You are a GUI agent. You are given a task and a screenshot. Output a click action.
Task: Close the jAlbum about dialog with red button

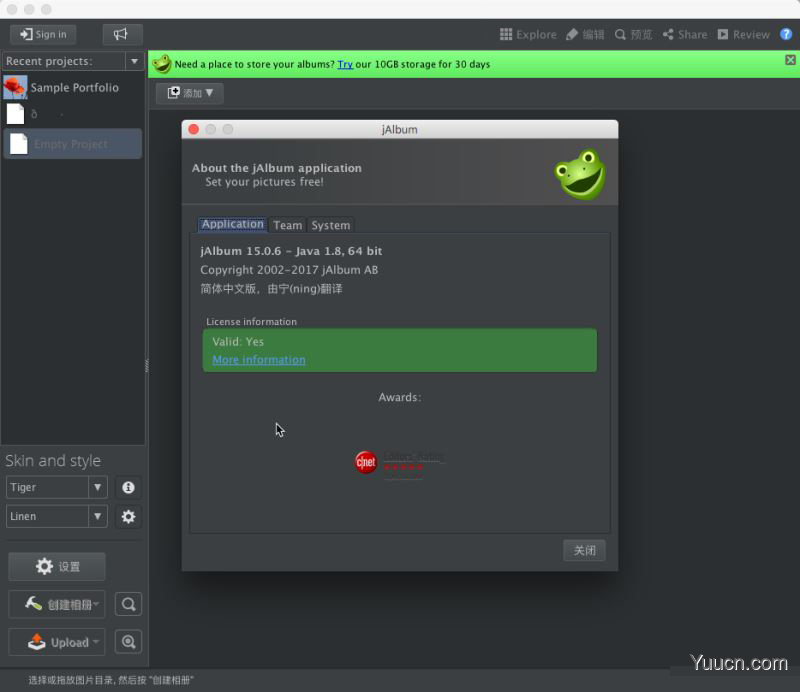194,130
